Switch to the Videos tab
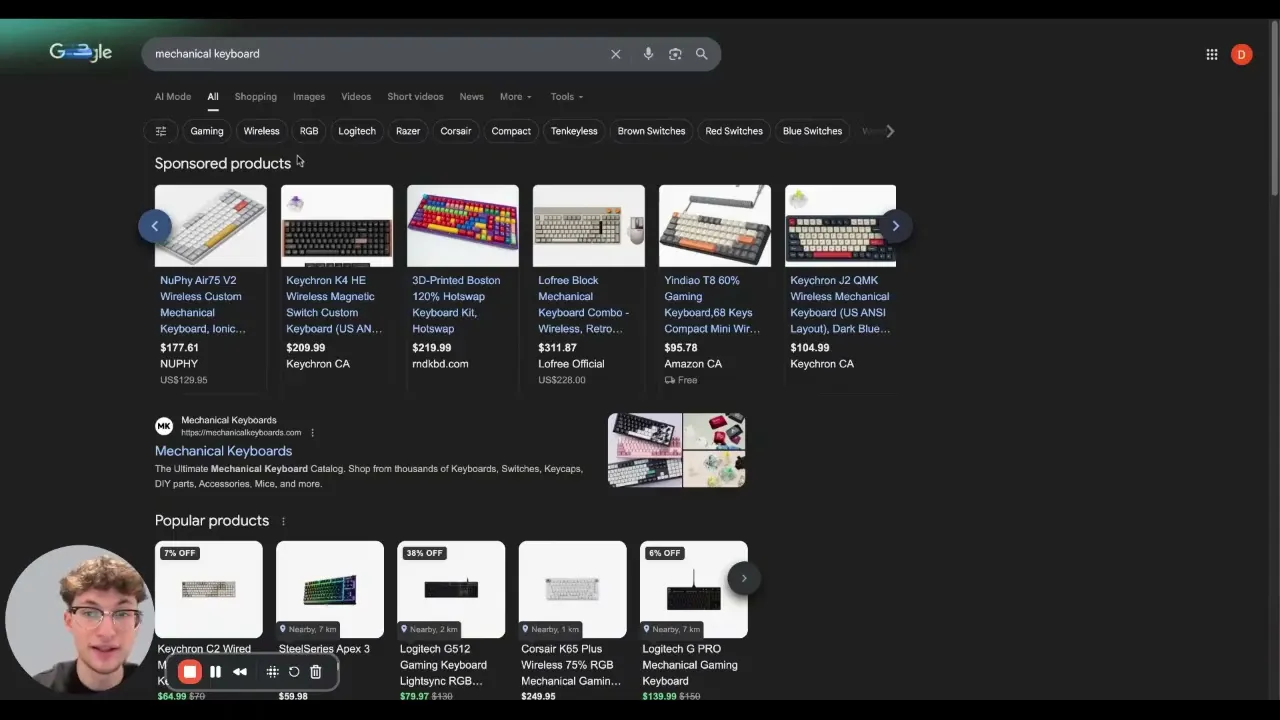The image size is (1280, 720). [x=356, y=97]
